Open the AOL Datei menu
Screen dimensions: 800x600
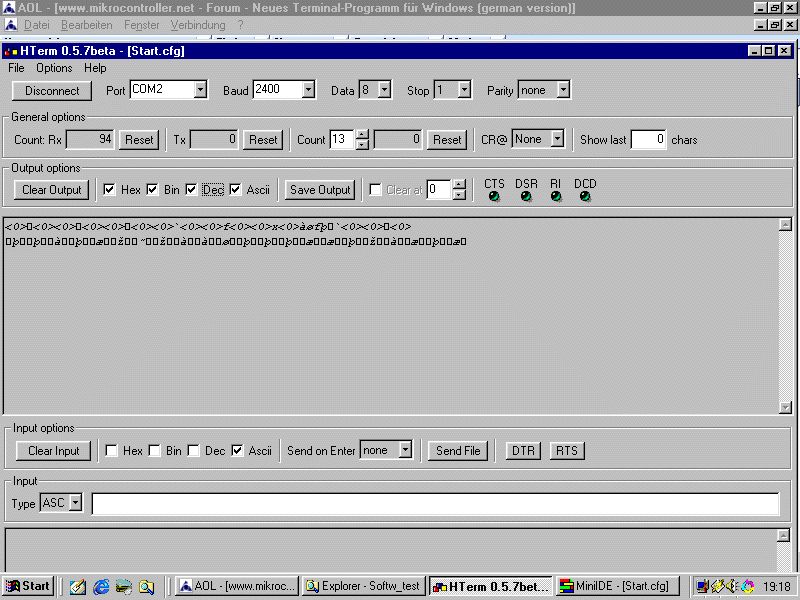click(37, 25)
